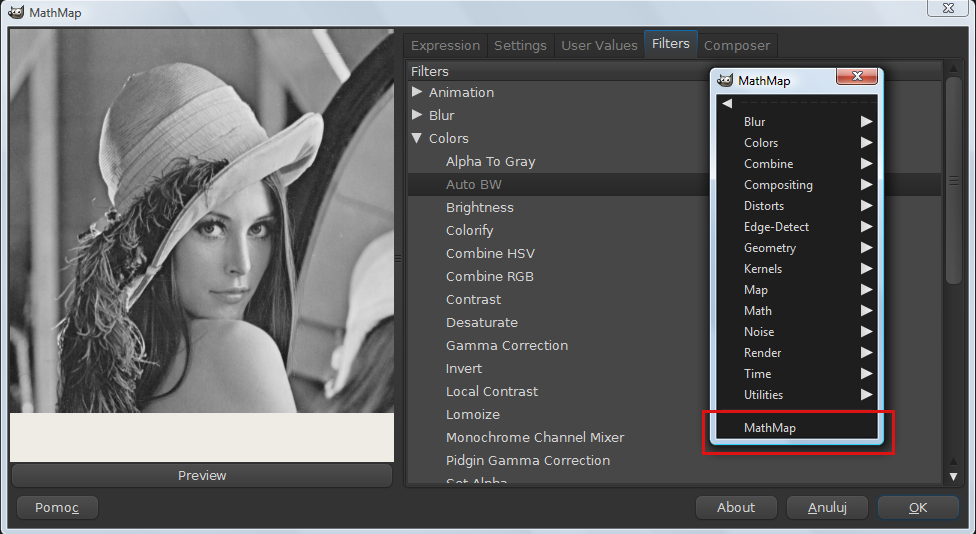The image size is (976, 534).
Task: Click the filter list vertical scrollbar thumb
Action: click(x=953, y=180)
